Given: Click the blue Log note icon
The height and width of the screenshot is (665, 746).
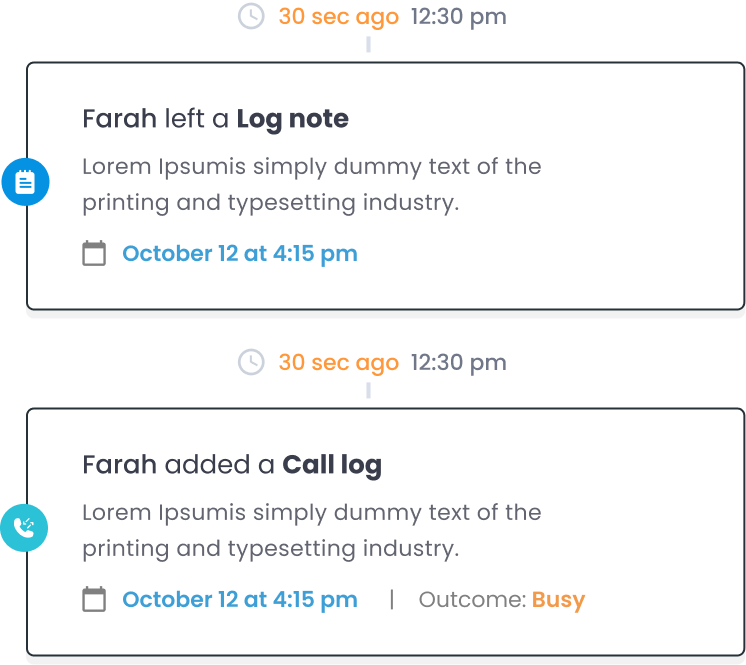Looking at the screenshot, I should [25, 182].
